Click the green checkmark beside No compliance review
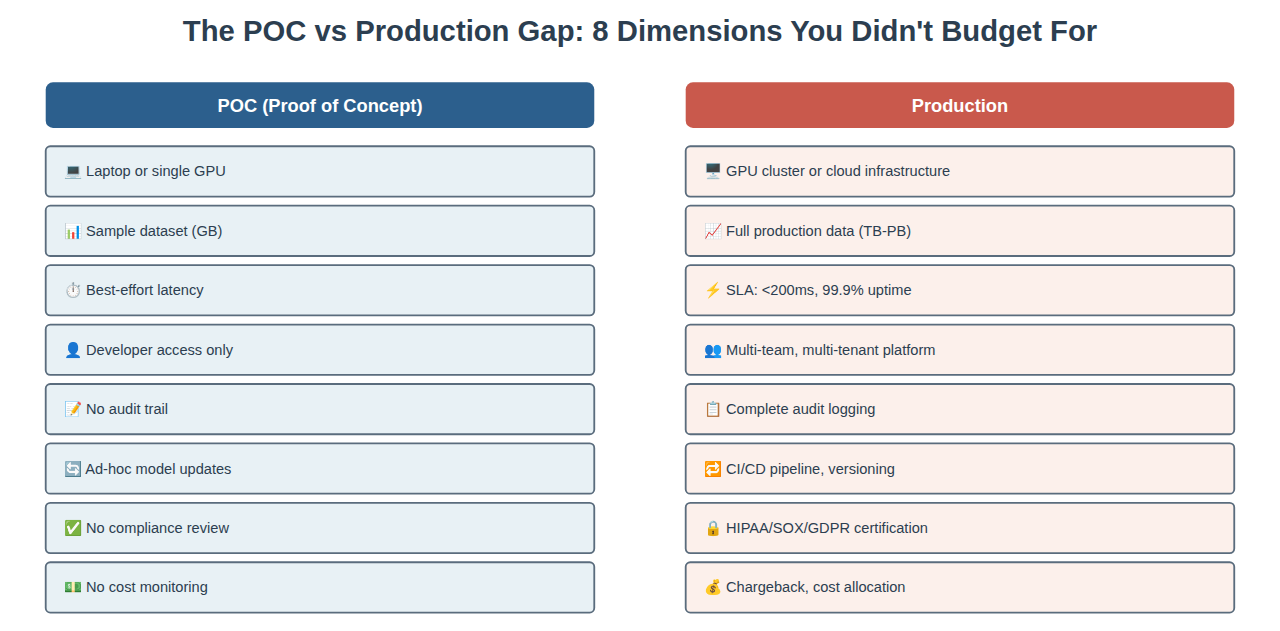This screenshot has height=631, width=1280. tap(73, 528)
